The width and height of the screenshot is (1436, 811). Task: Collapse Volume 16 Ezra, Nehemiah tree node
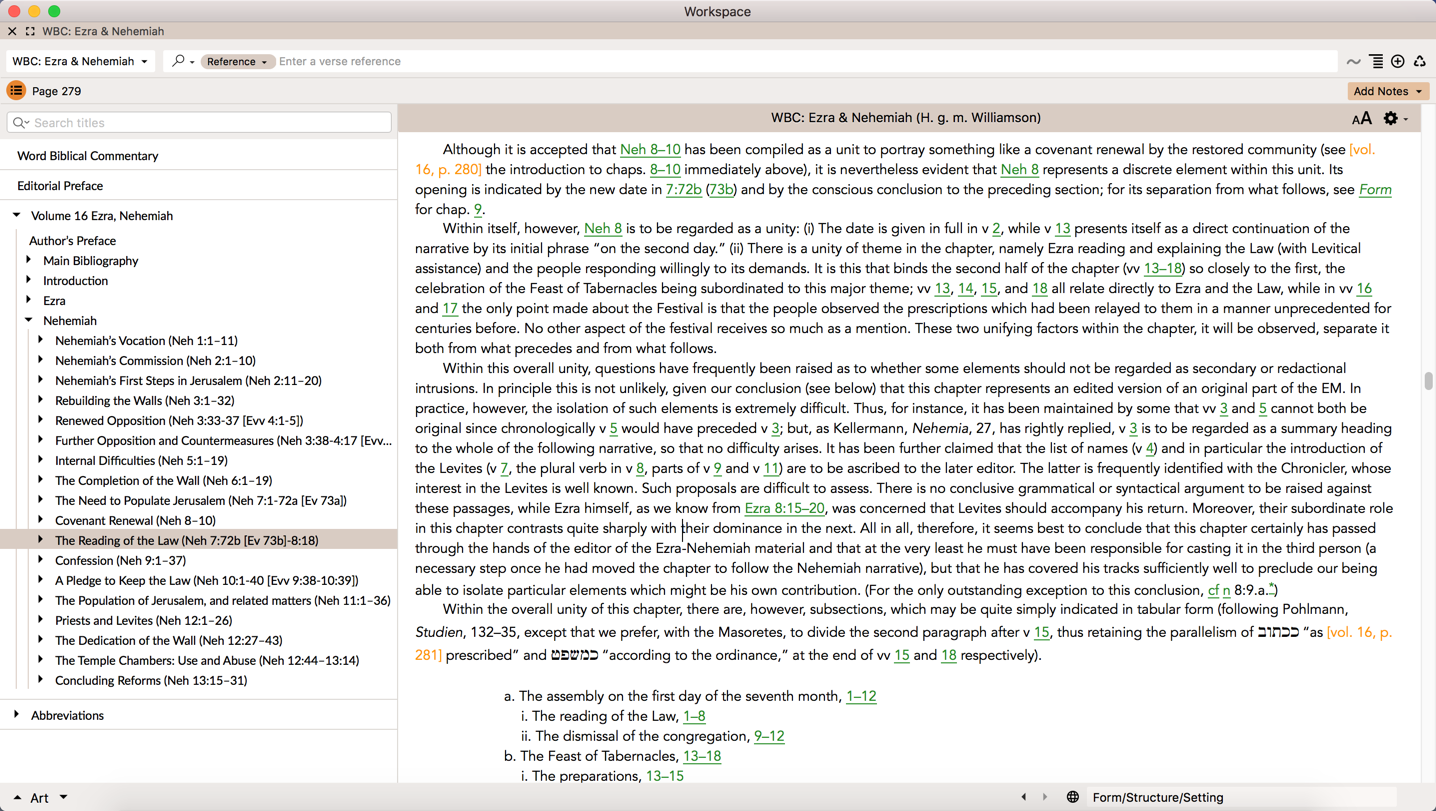click(17, 215)
